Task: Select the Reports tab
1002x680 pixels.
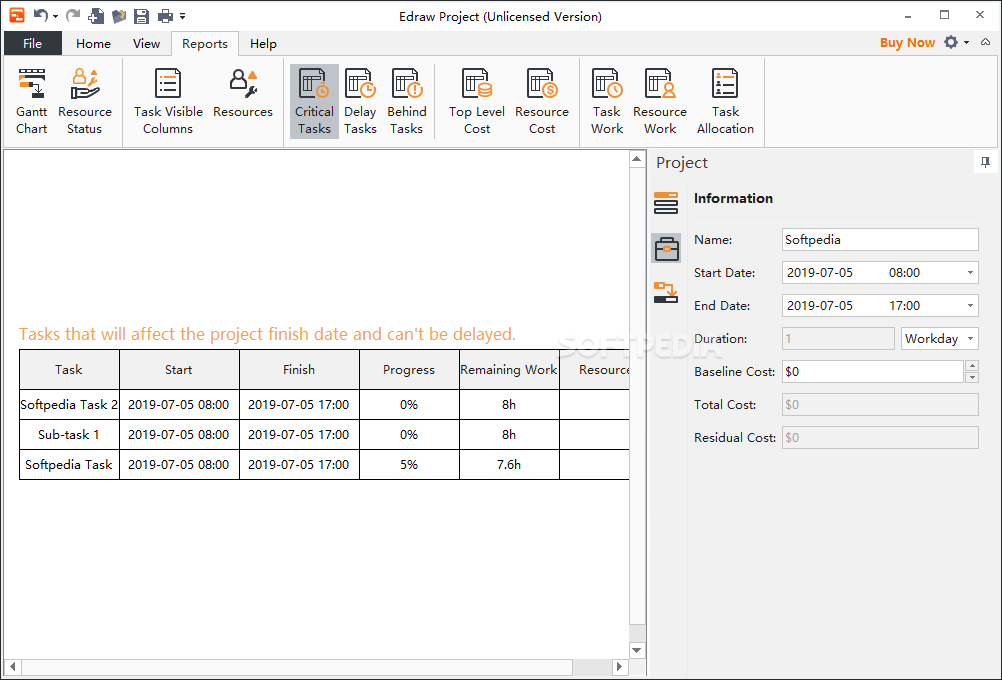Action: click(x=204, y=43)
